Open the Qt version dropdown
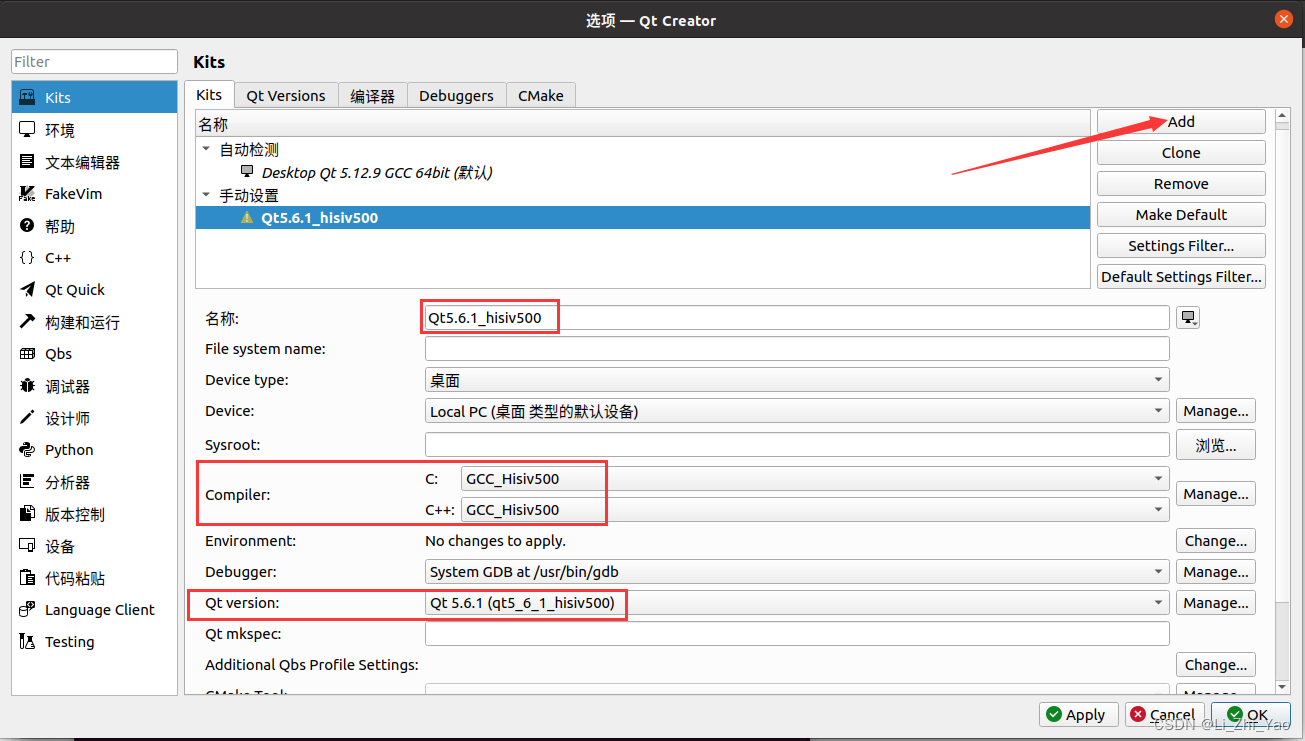 [x=797, y=603]
